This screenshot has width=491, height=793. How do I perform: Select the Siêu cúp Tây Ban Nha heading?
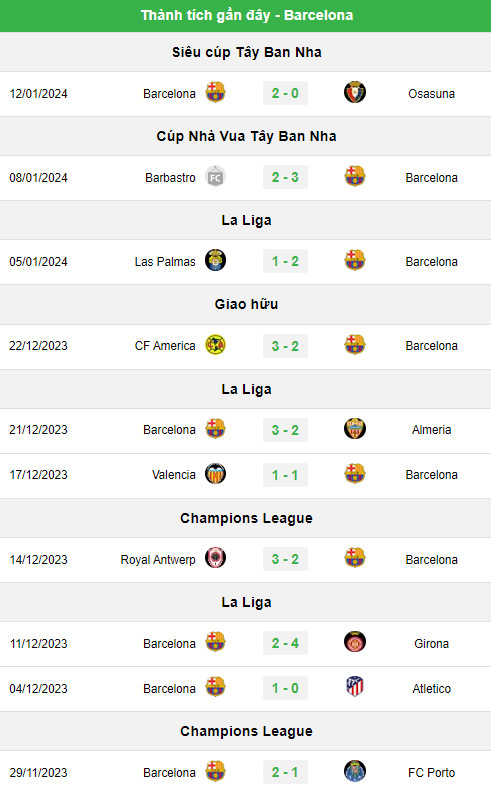pos(246,52)
